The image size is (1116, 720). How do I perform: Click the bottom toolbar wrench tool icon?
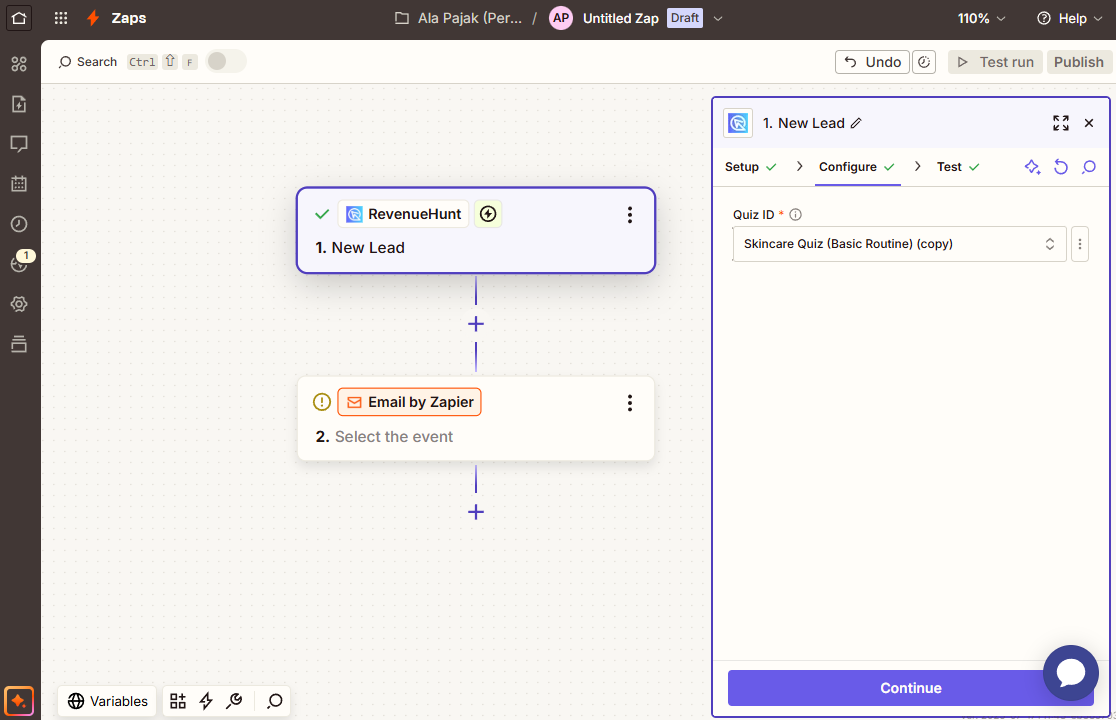click(234, 702)
